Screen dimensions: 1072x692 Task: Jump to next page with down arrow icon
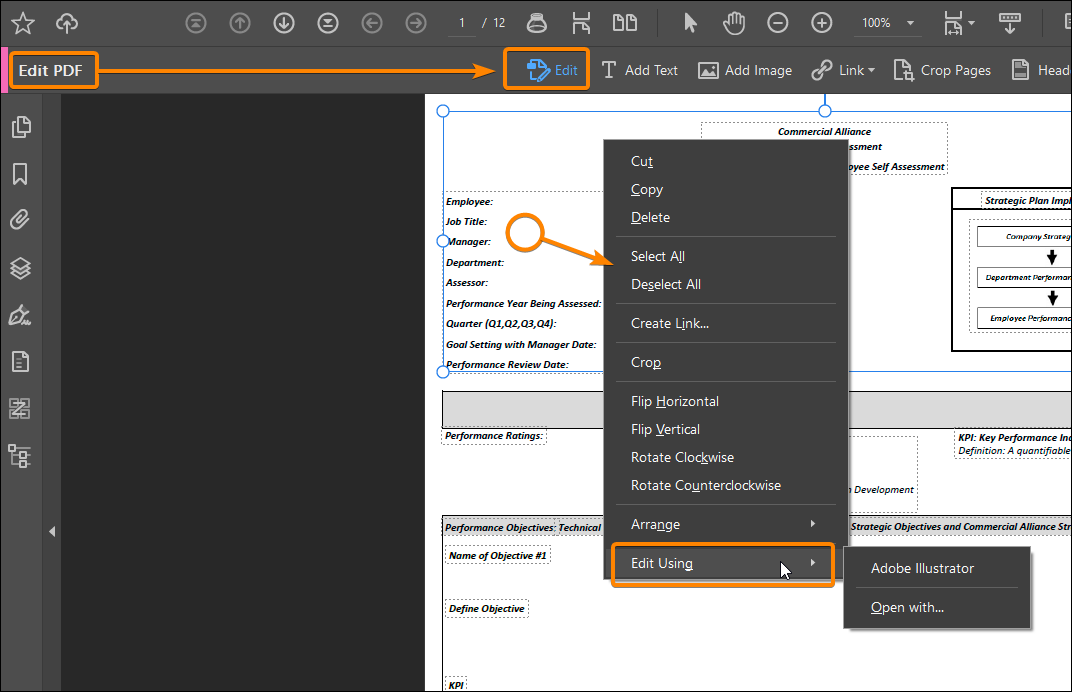pyautogui.click(x=283, y=22)
